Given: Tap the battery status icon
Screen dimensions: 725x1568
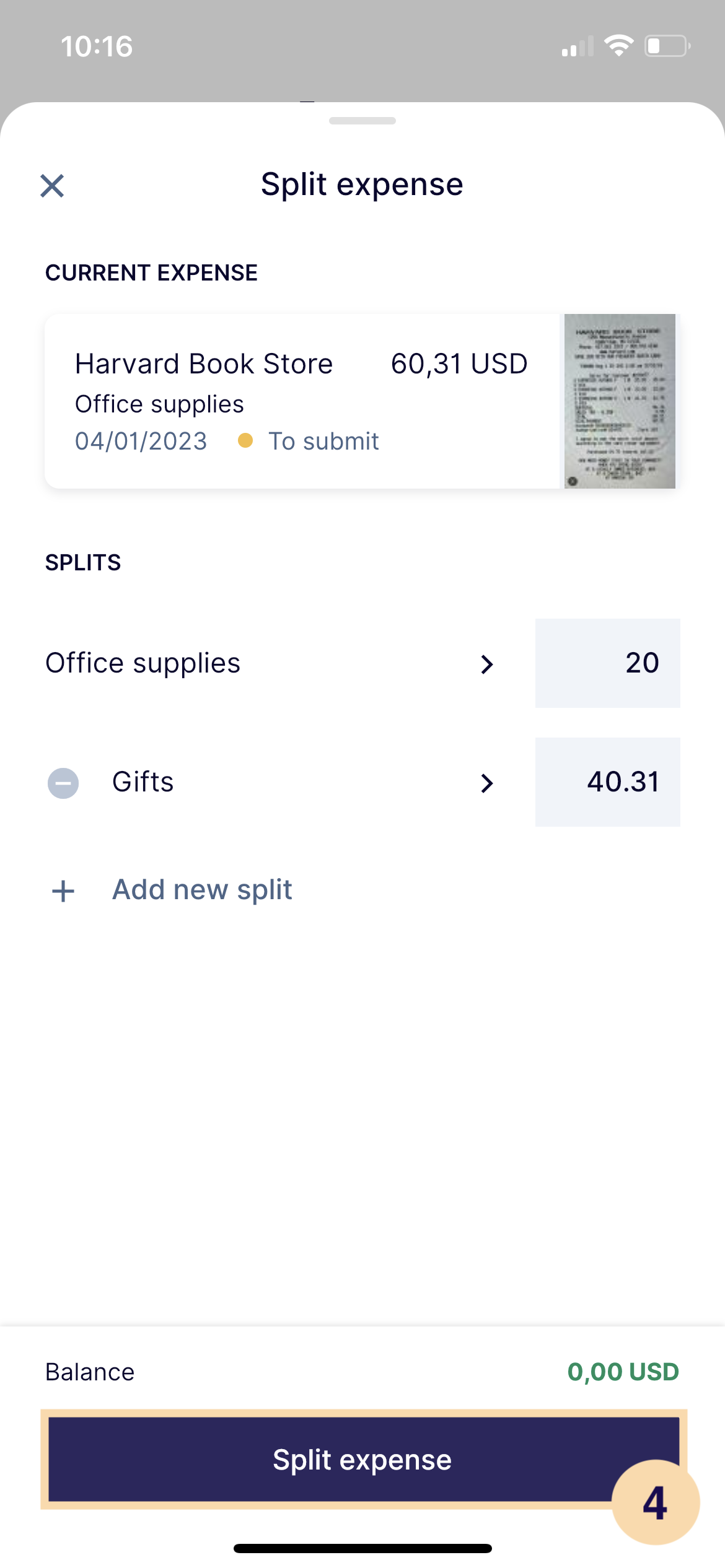Looking at the screenshot, I should click(667, 46).
